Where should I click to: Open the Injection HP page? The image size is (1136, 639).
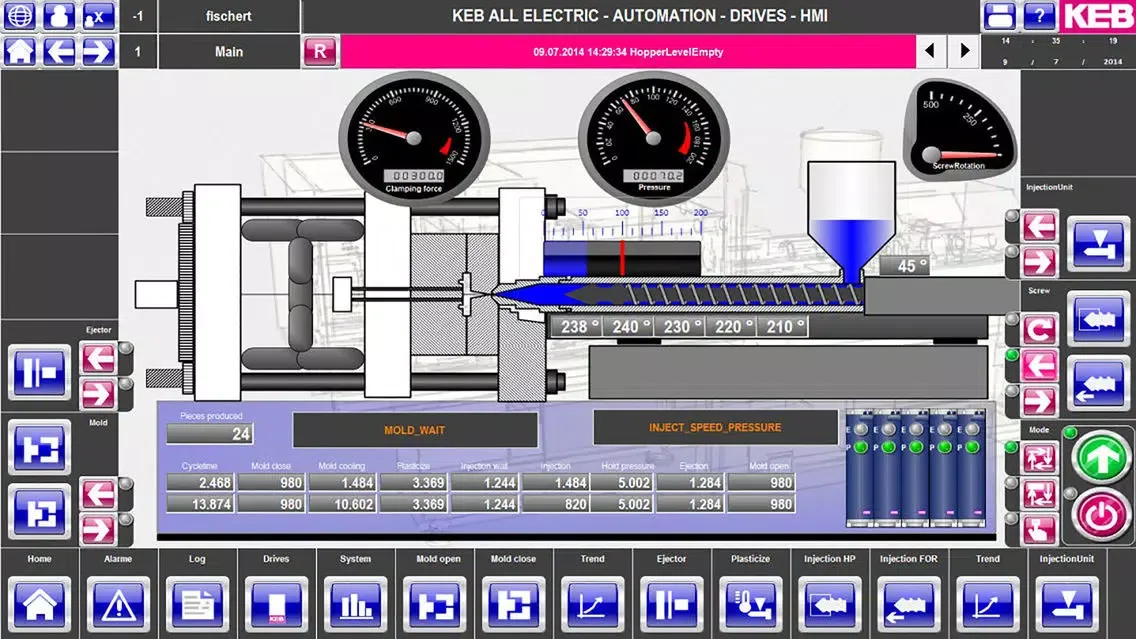tap(830, 604)
